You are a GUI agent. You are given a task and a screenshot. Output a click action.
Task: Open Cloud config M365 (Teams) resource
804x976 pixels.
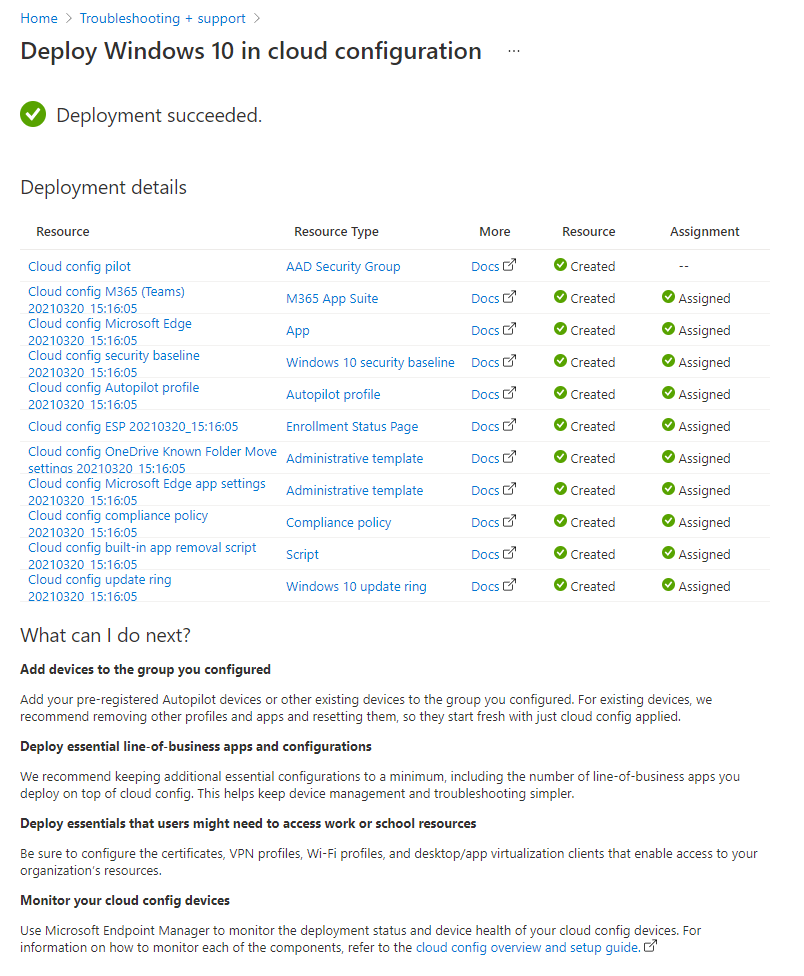click(x=106, y=299)
